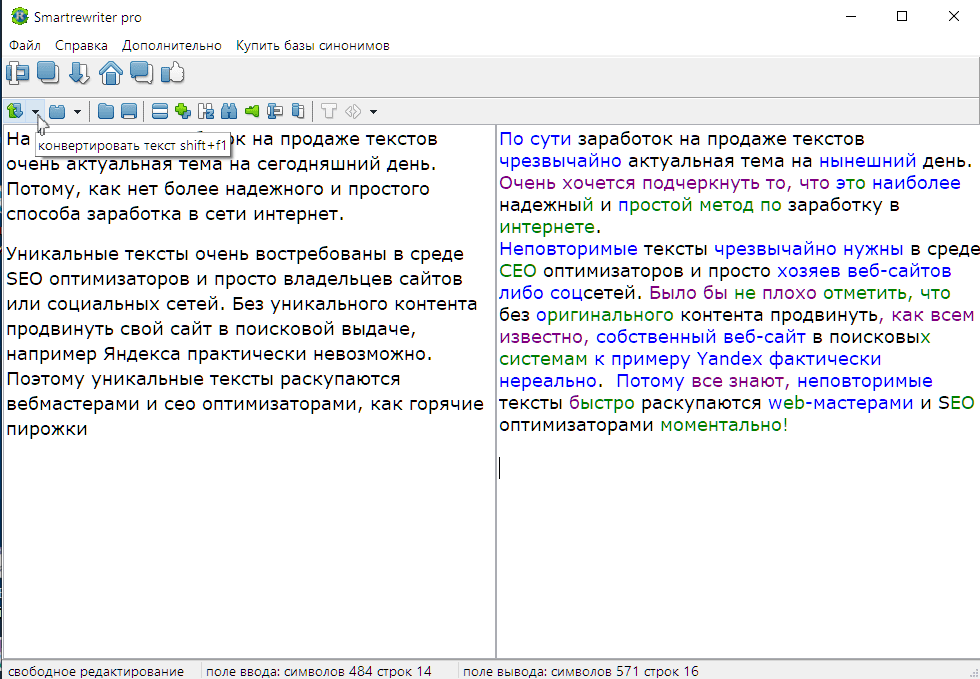Click 'поле вывода: символов 571 строк 16' status
The width and height of the screenshot is (980, 679).
[x=581, y=671]
